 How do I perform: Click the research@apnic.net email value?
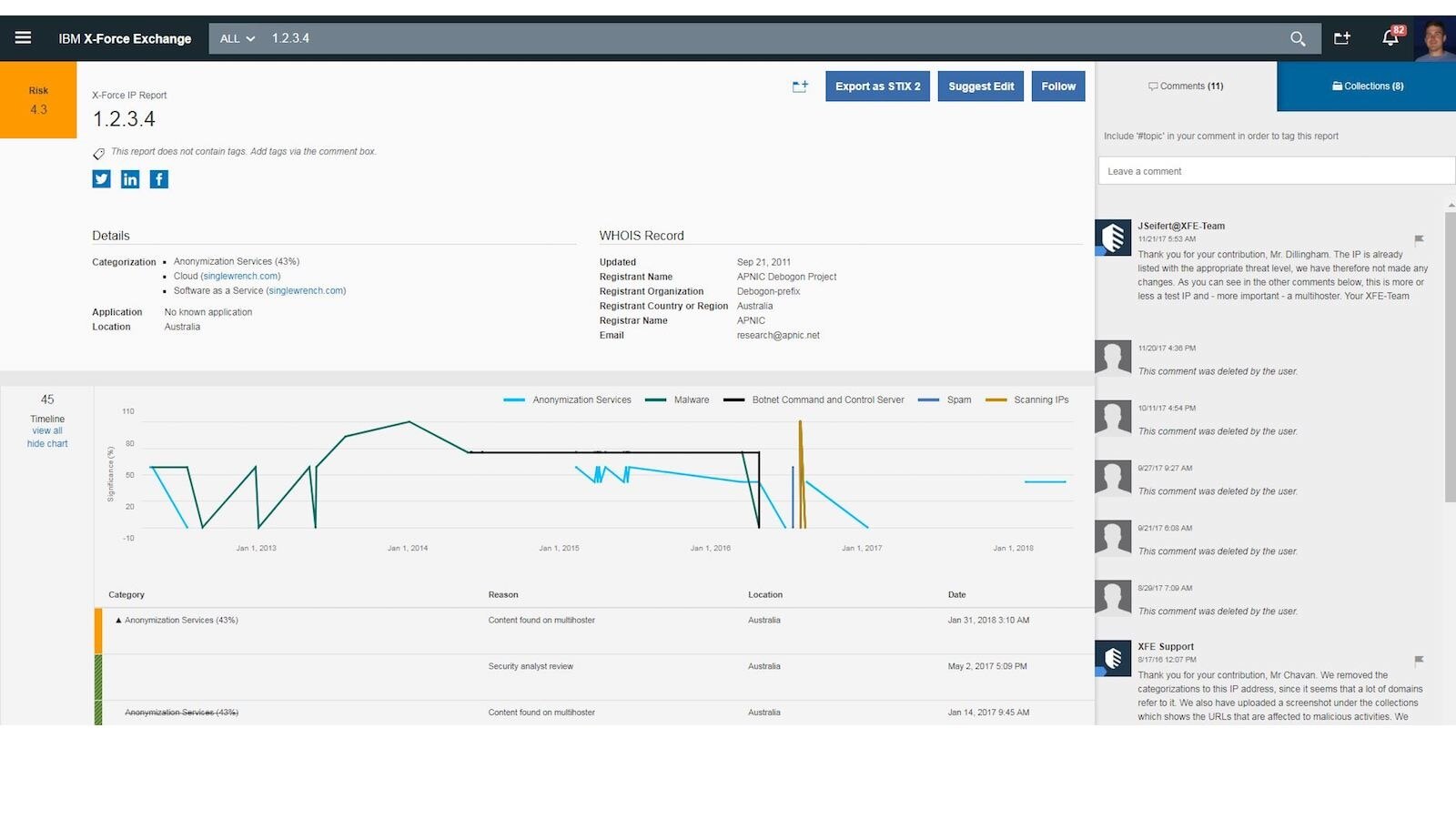[778, 336]
